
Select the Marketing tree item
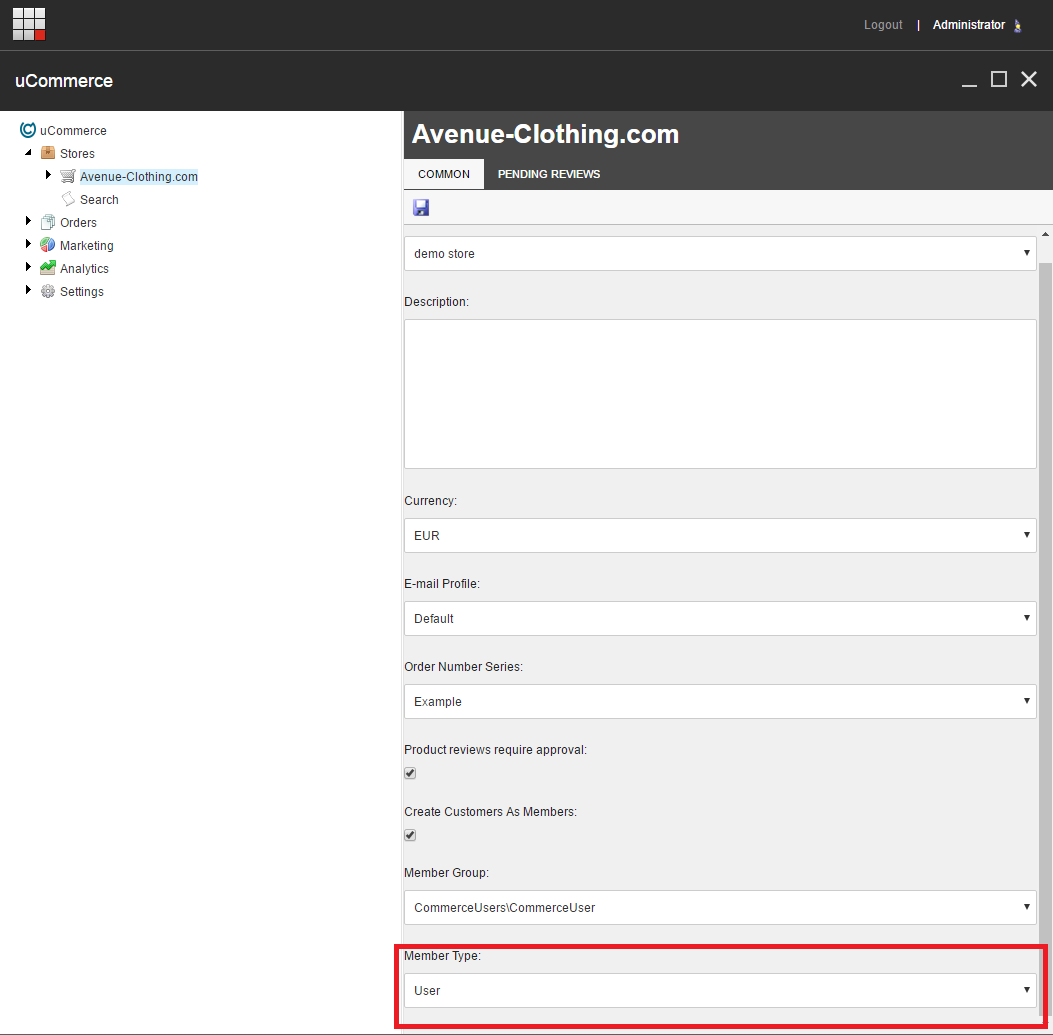click(x=87, y=246)
